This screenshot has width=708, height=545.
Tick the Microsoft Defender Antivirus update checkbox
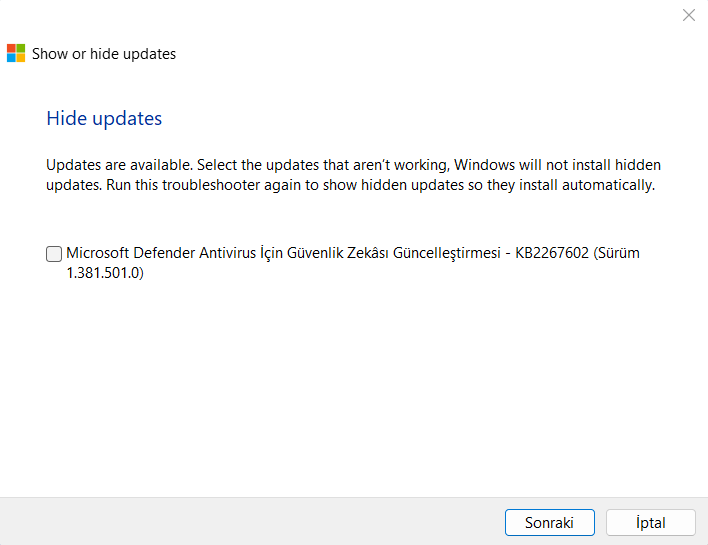coord(54,254)
